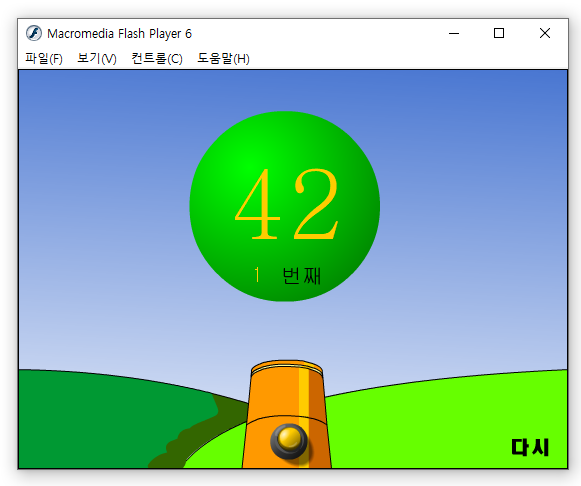Click the green ball showing 42
This screenshot has height=486, width=581.
point(285,206)
